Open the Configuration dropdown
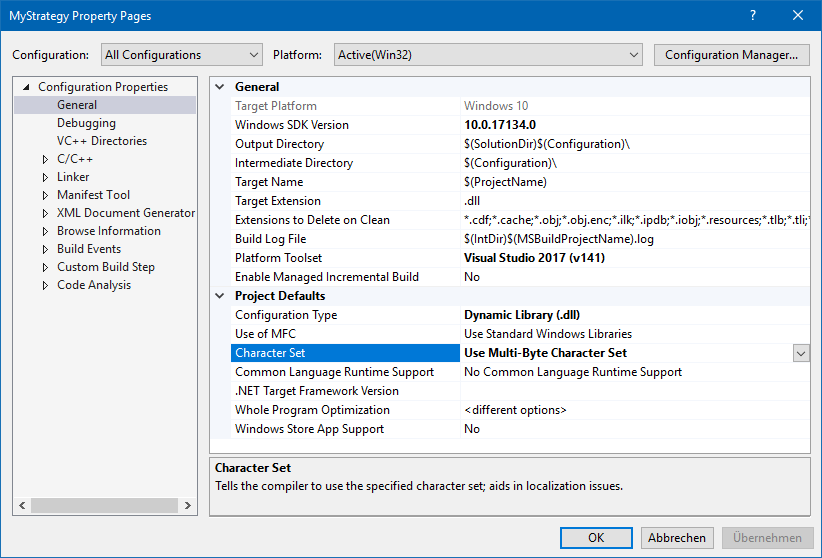This screenshot has height=558, width=822. 182,55
